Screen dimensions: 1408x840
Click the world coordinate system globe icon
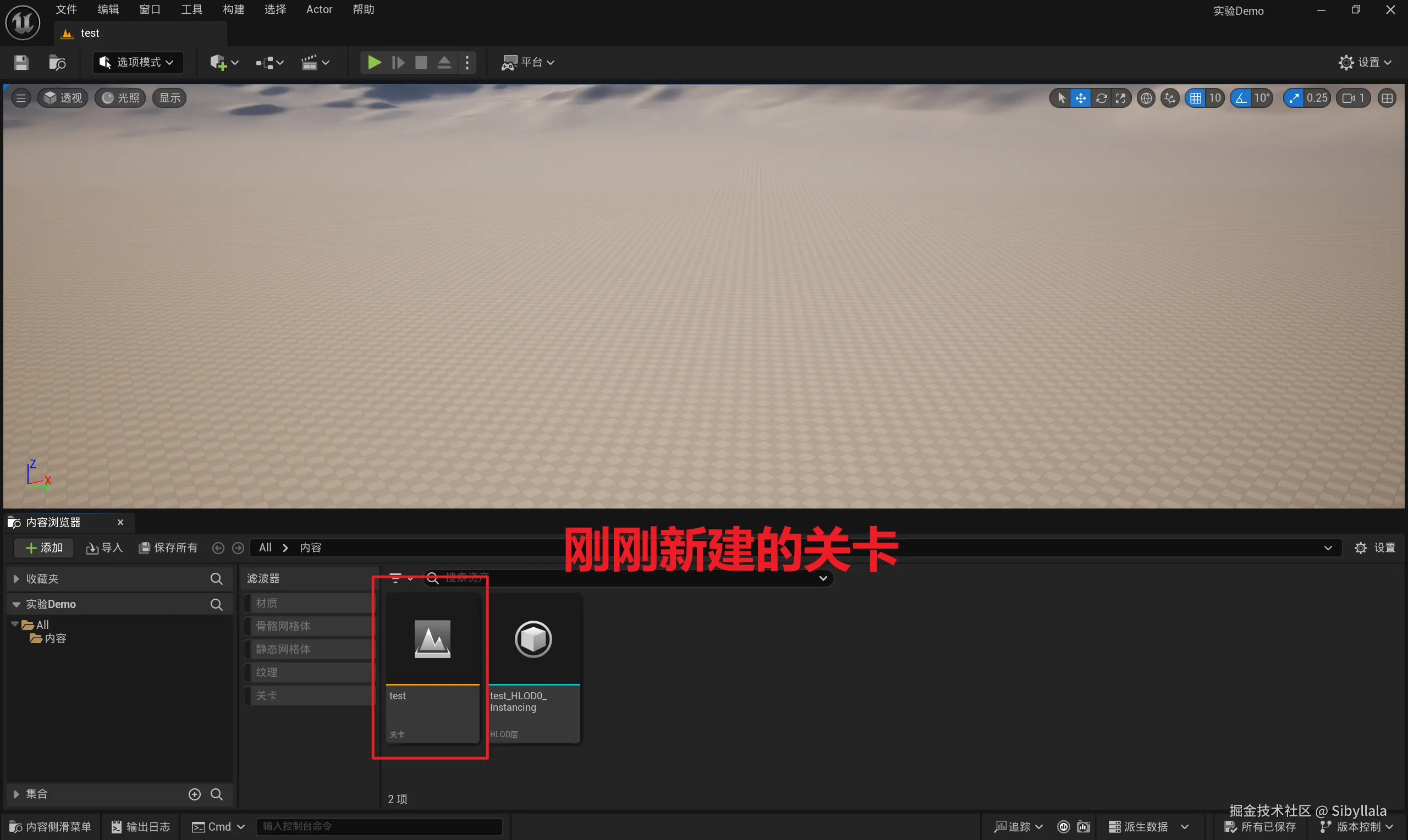(1146, 98)
